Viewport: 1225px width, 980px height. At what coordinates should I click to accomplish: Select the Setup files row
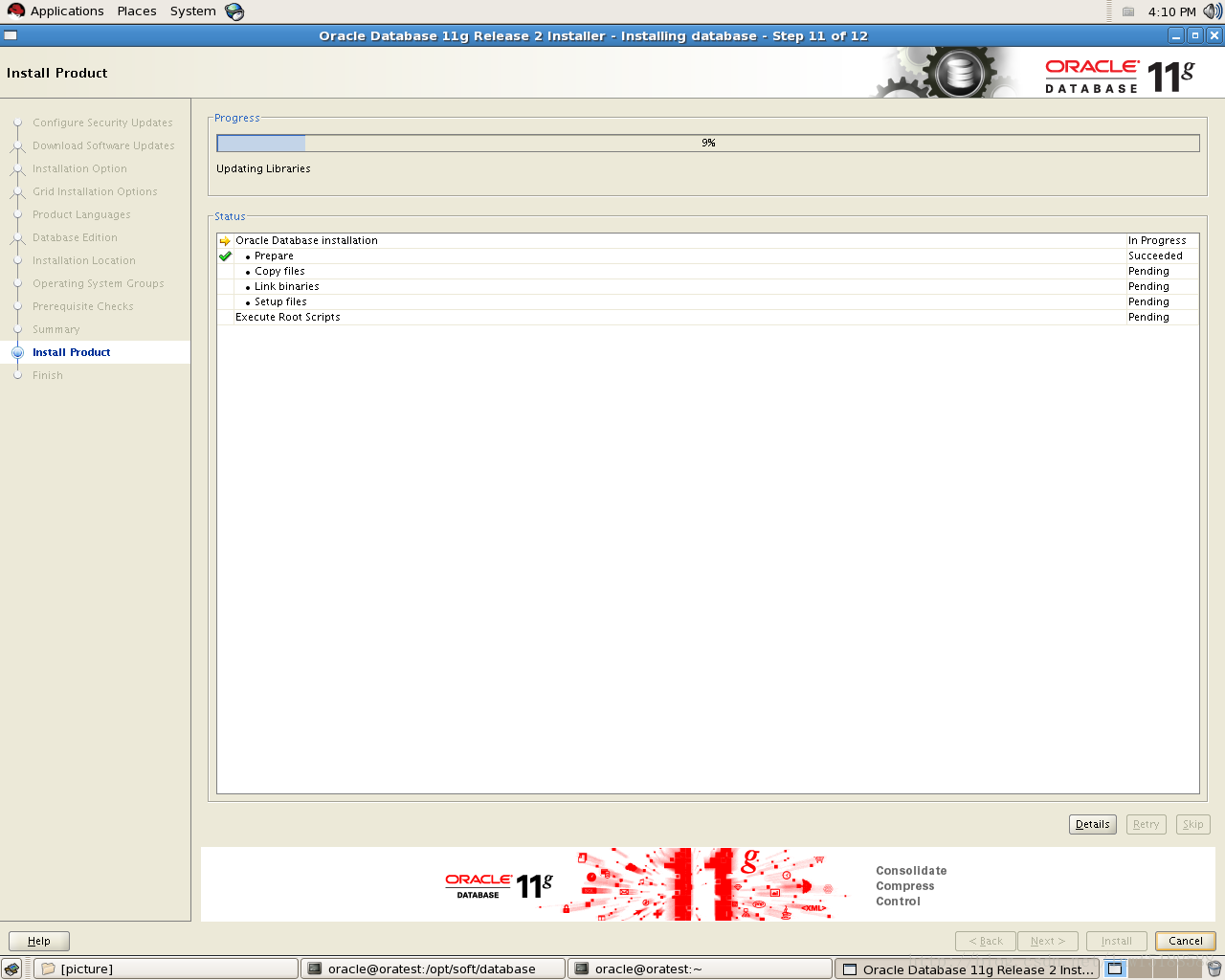tap(707, 301)
